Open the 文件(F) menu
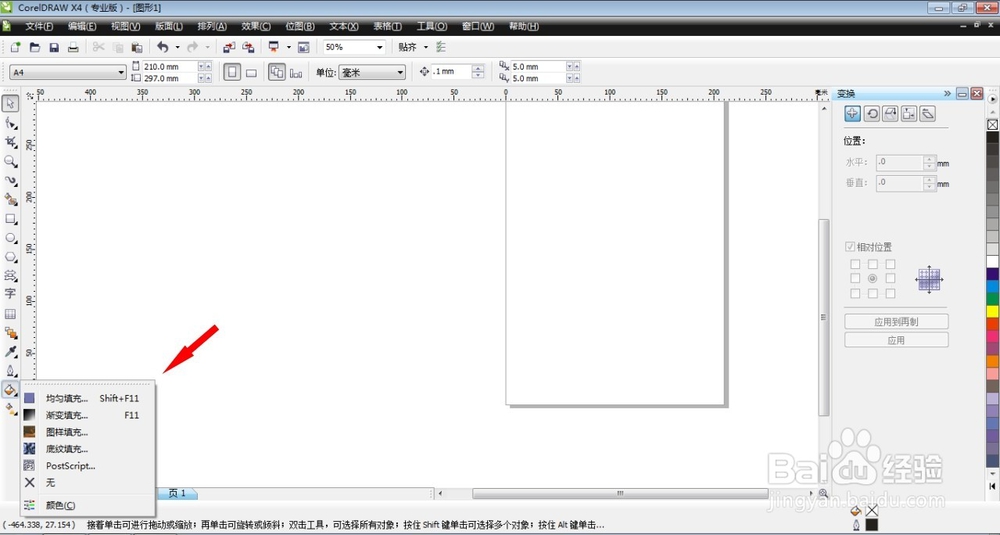Screen dimensions: 1000x535 tap(39, 26)
